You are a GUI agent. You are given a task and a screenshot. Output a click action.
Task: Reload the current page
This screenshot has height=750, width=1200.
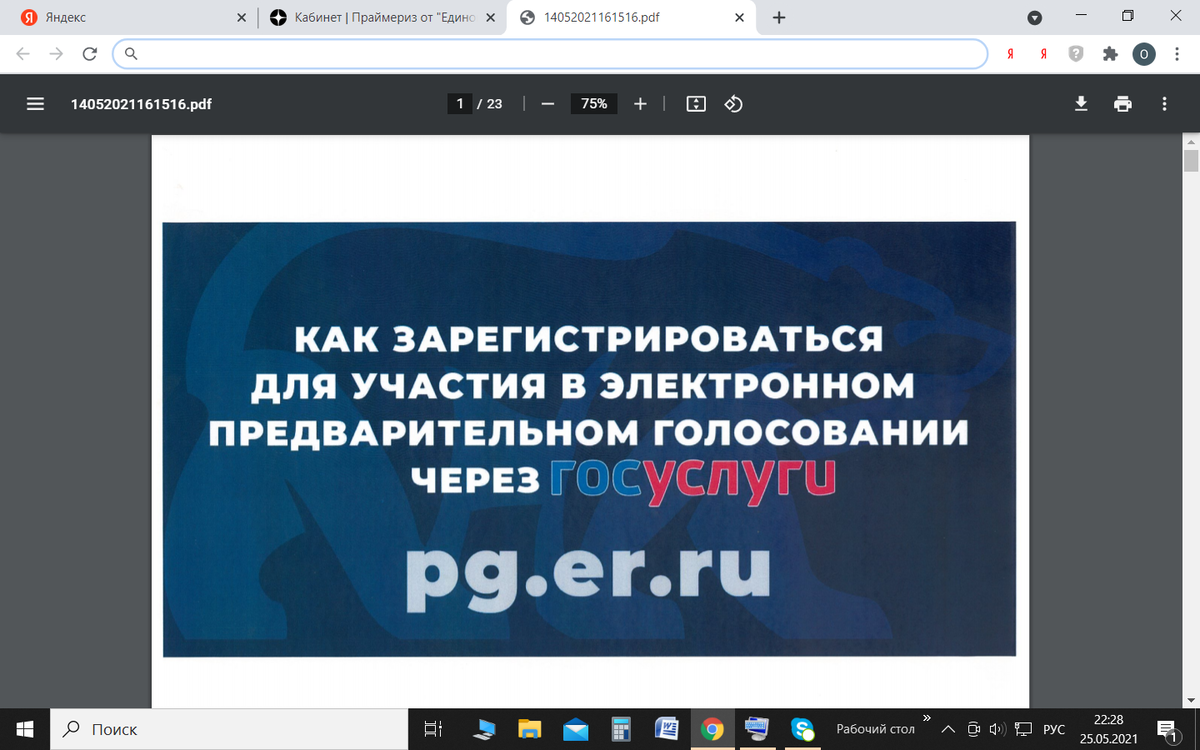pos(89,54)
